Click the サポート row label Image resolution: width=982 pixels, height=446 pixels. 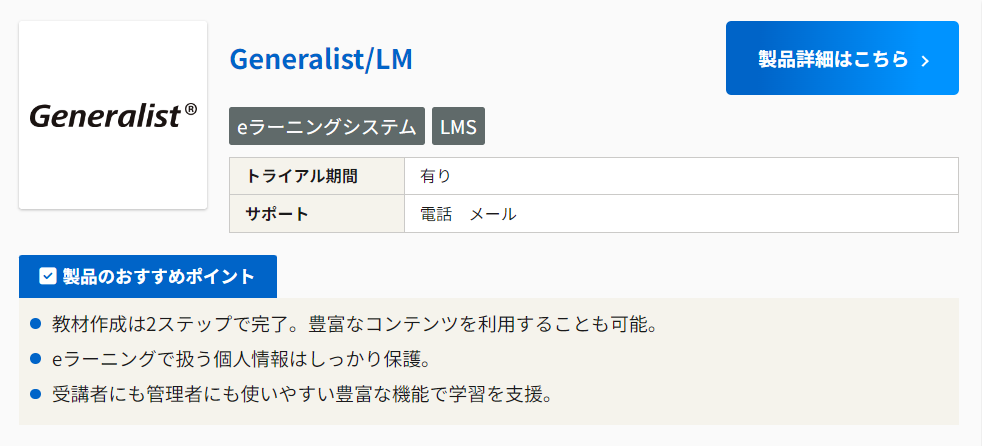(x=277, y=213)
